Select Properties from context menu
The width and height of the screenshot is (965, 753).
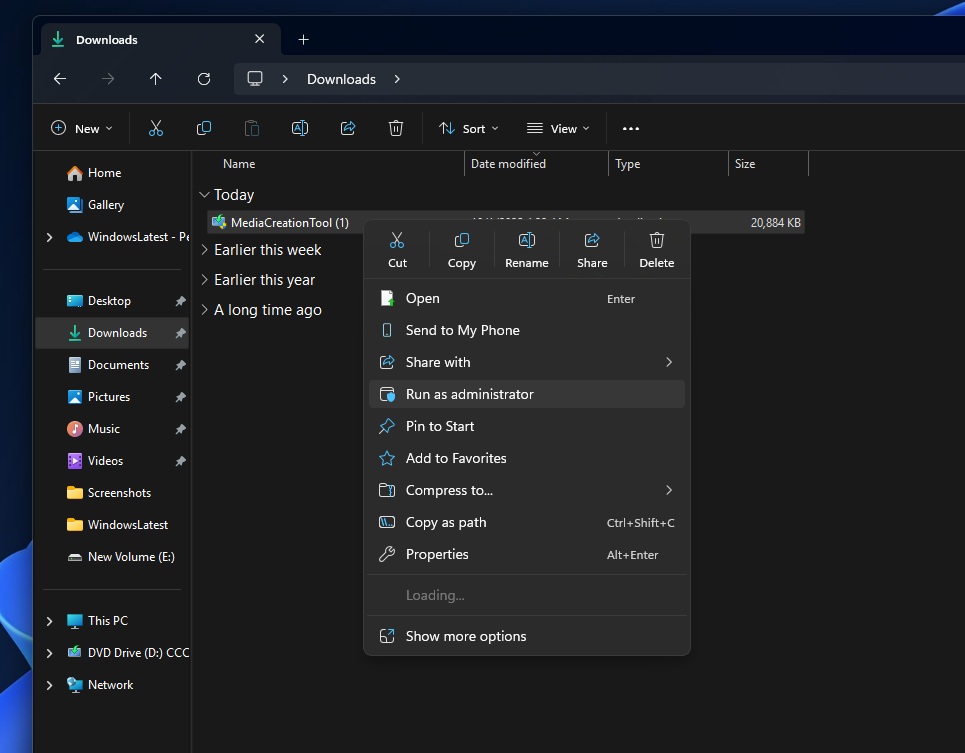coord(437,554)
